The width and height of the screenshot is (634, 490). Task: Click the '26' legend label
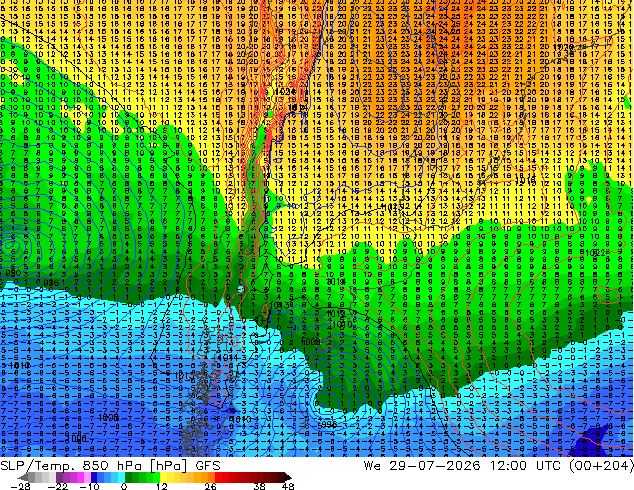tap(210, 486)
